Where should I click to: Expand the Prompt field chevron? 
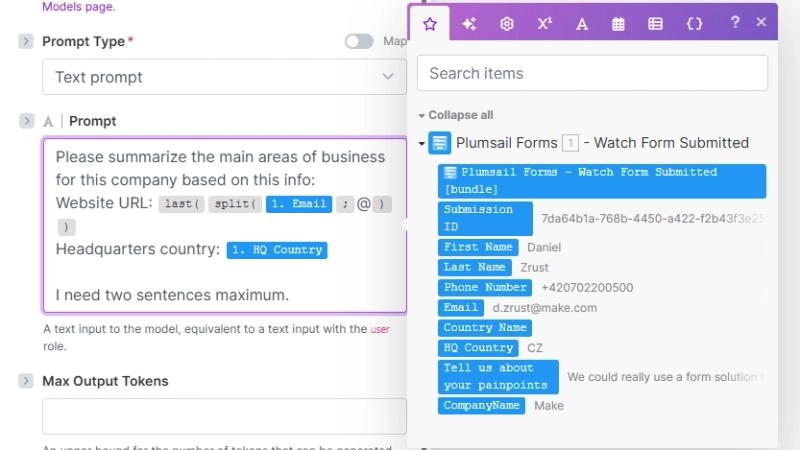point(26,121)
